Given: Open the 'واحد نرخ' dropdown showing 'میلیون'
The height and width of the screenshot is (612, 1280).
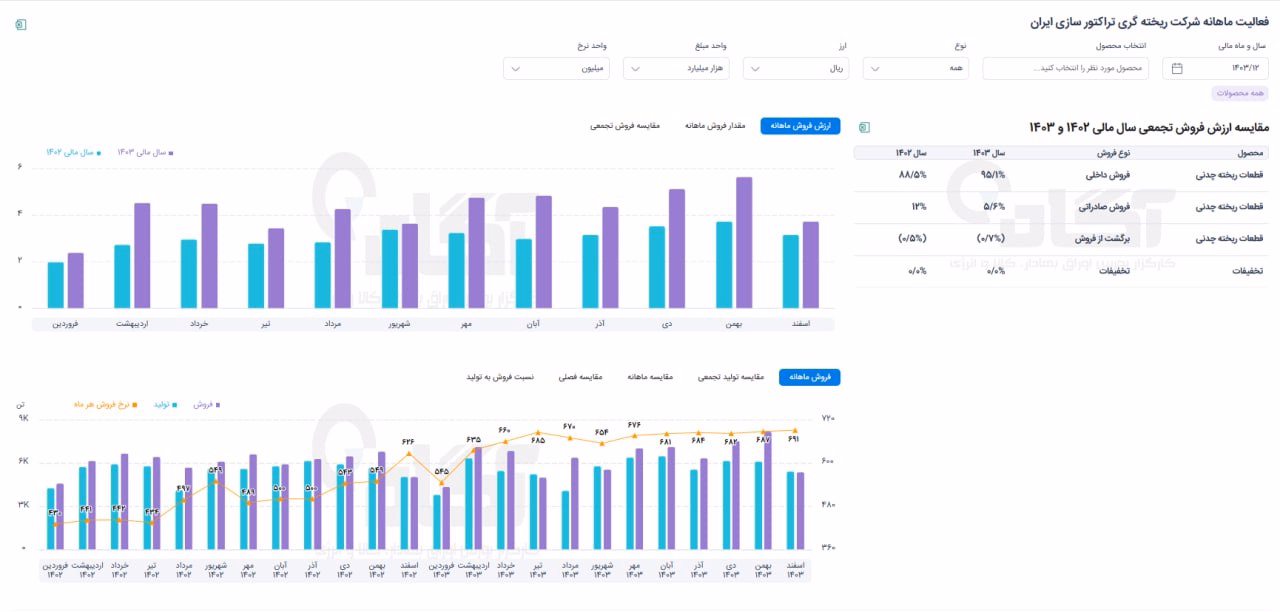Looking at the screenshot, I should coord(556,68).
